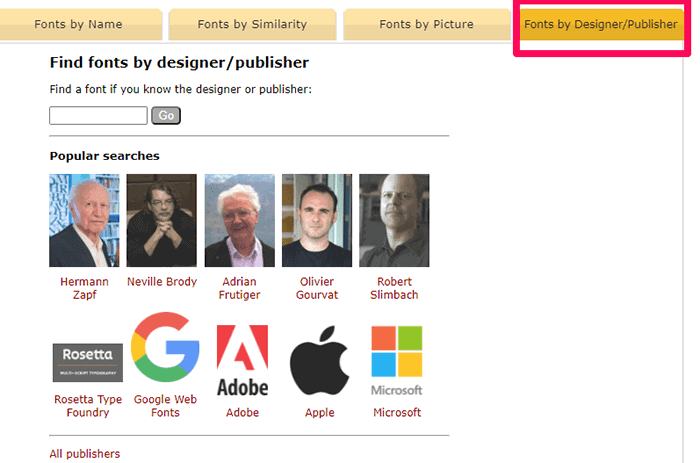The width and height of the screenshot is (700, 463).
Task: Click the Rosetta foundry logo
Action: (x=88, y=363)
